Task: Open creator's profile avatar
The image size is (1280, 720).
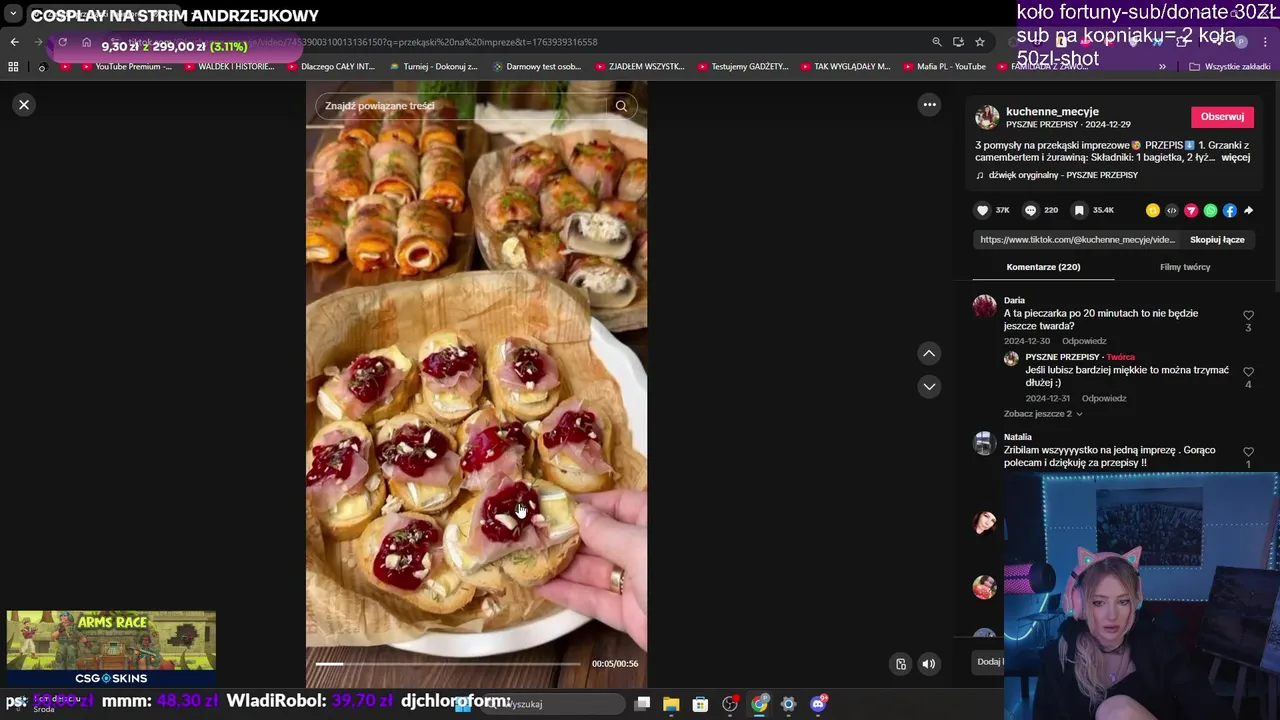Action: coord(987,117)
